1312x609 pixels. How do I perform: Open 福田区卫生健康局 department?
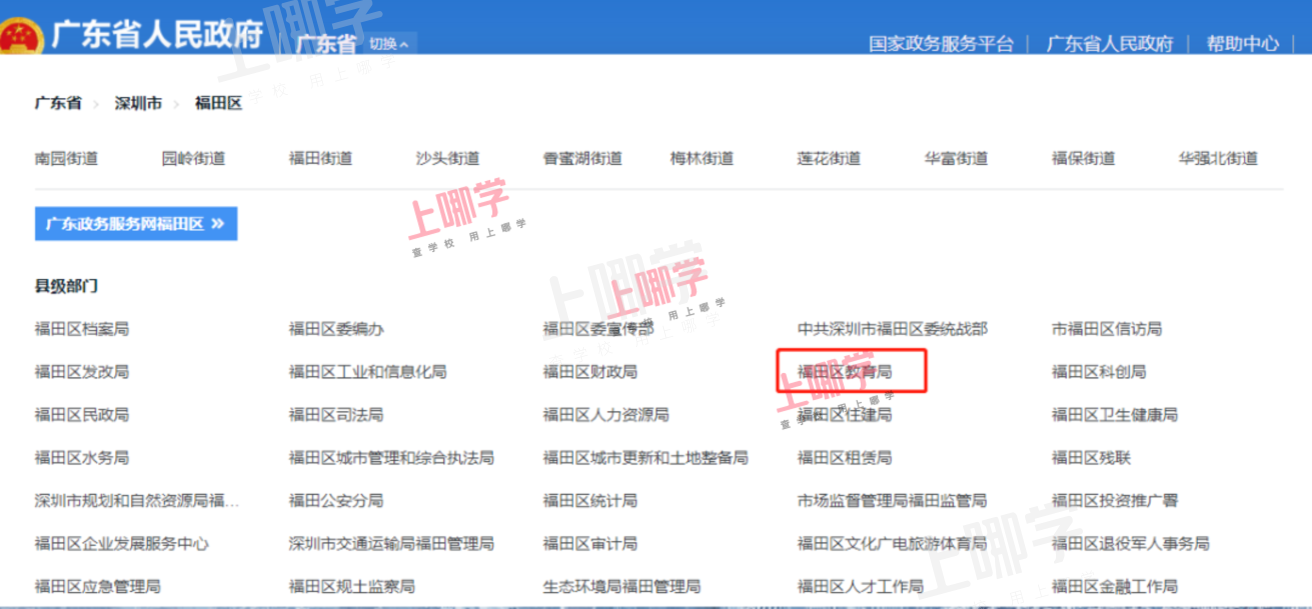click(1114, 415)
